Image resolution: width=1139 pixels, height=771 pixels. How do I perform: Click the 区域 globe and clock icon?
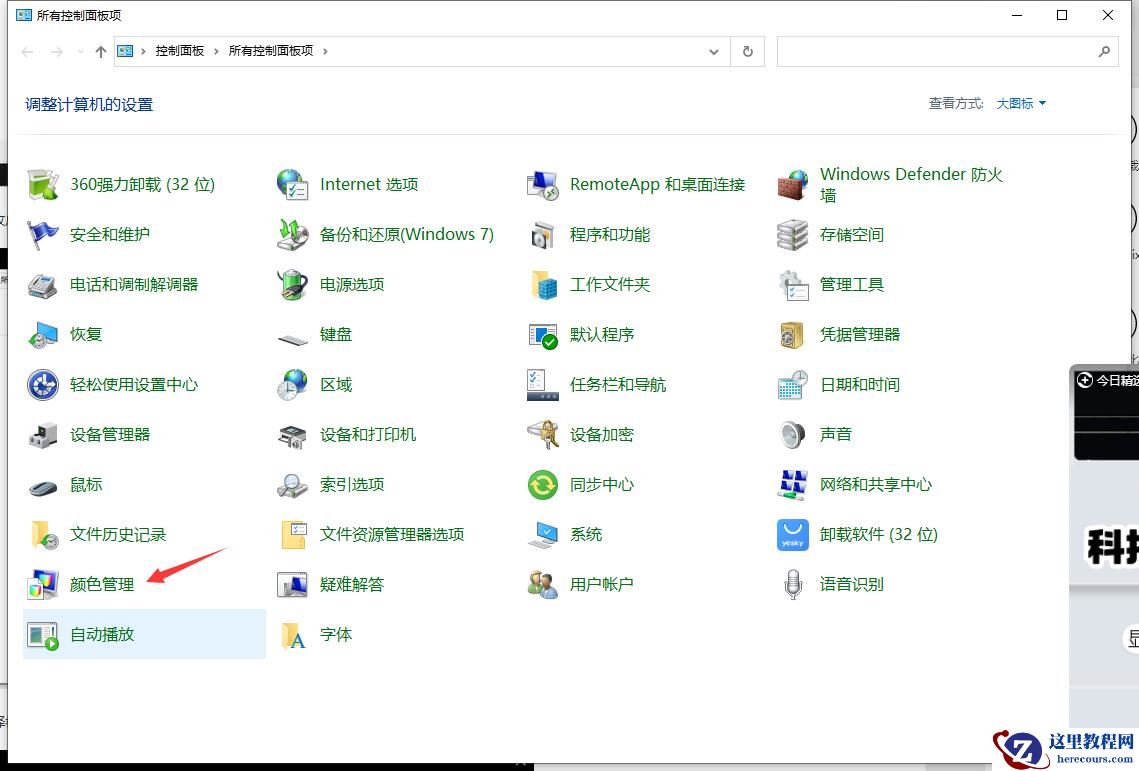point(293,385)
